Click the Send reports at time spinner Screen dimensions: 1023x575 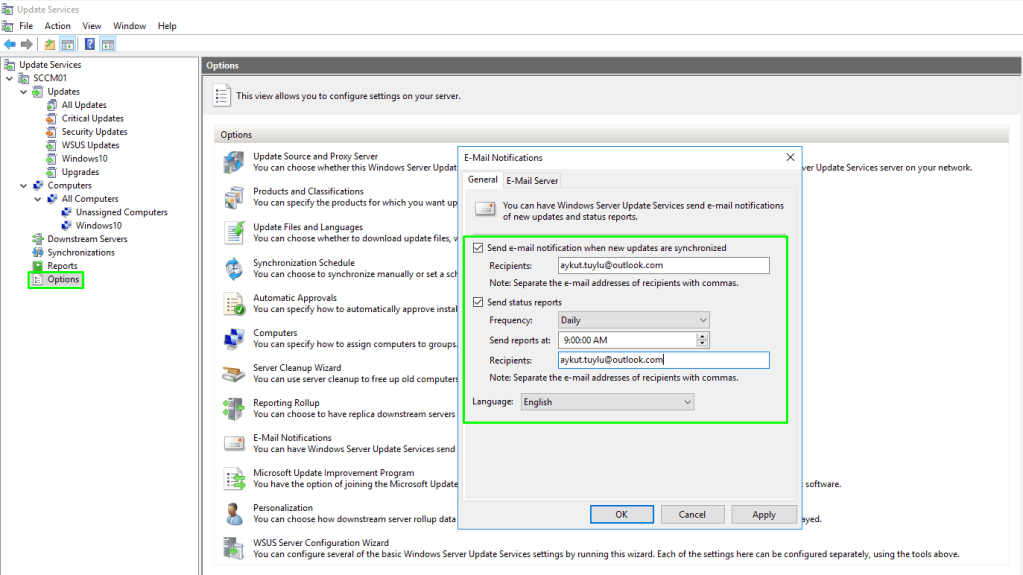[x=702, y=340]
